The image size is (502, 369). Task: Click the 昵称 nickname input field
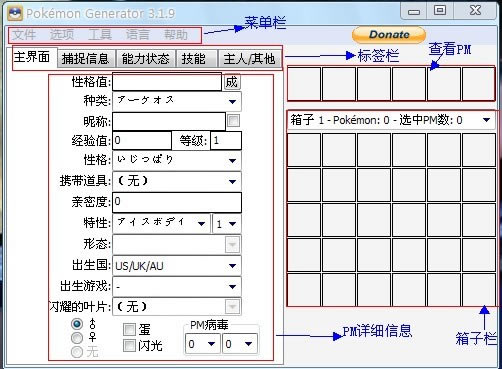pyautogui.click(x=169, y=121)
